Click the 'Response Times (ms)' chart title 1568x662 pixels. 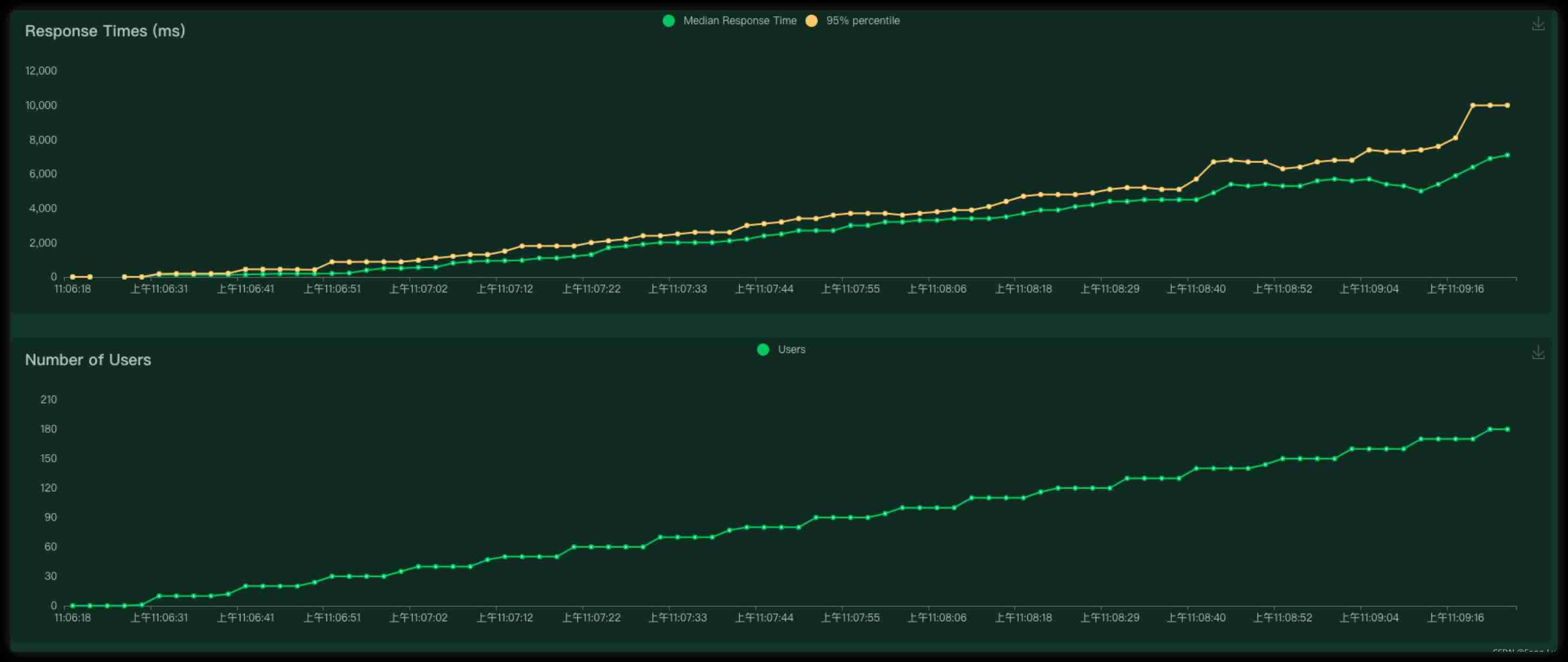105,30
